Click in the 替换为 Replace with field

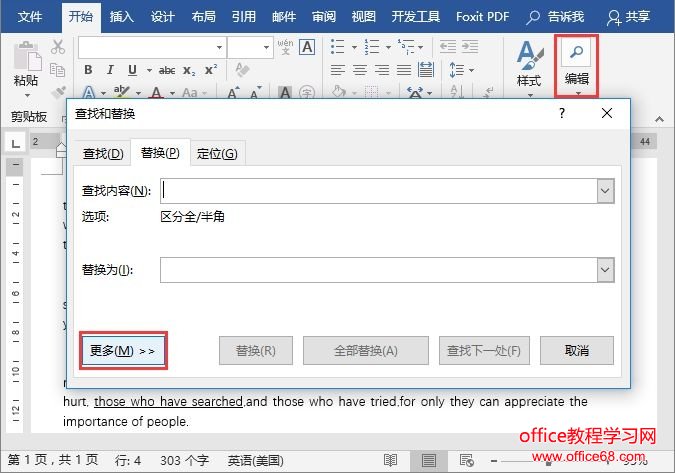pos(379,270)
